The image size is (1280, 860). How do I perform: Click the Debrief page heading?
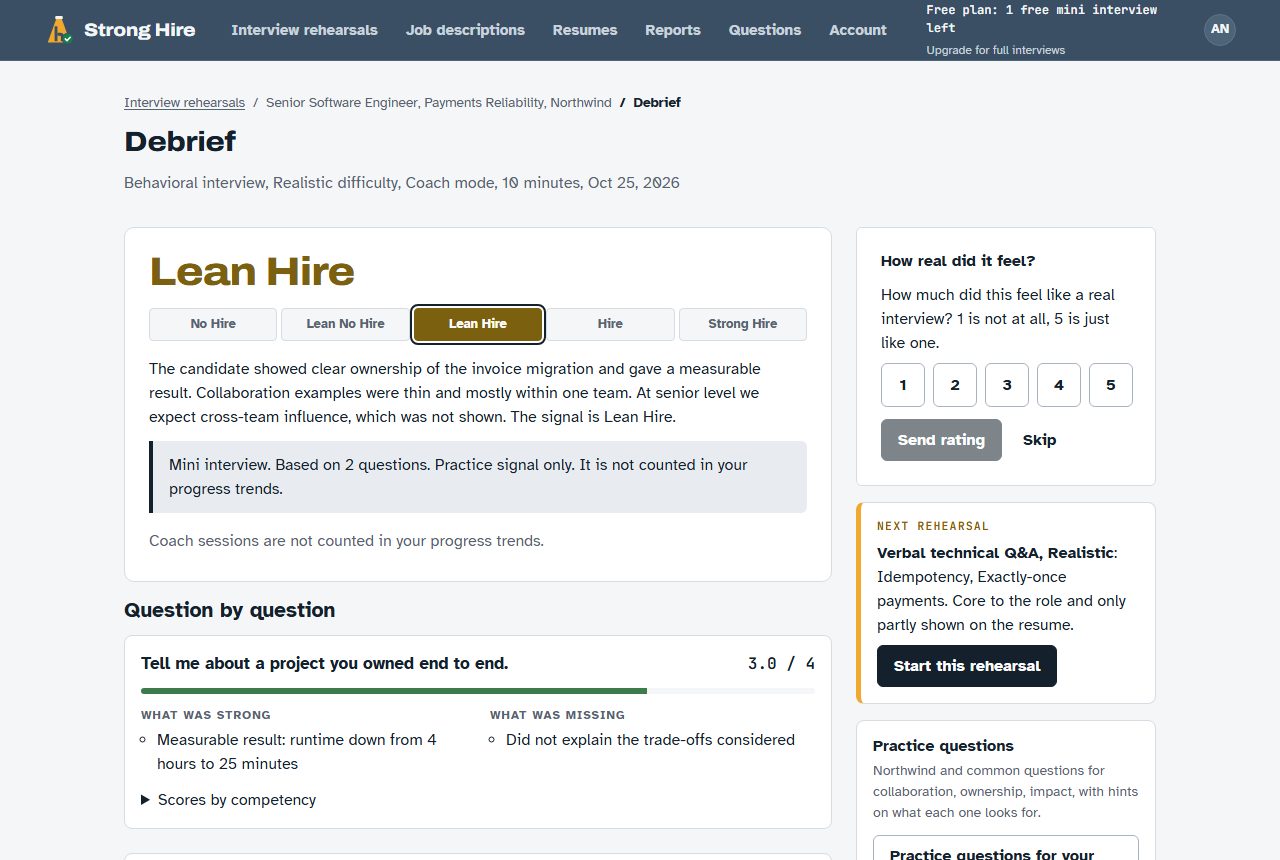(180, 141)
